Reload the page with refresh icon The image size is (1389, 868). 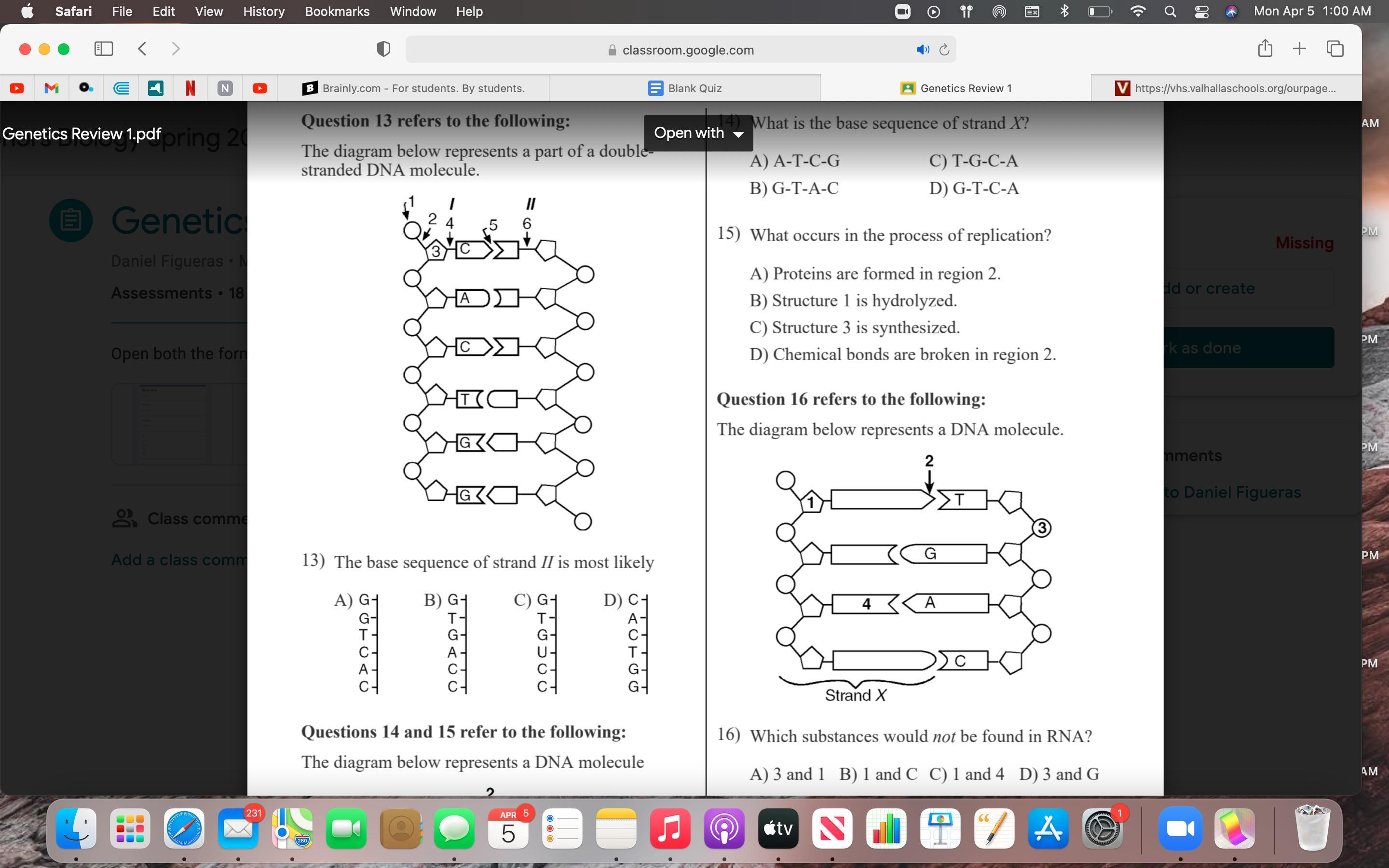[944, 50]
